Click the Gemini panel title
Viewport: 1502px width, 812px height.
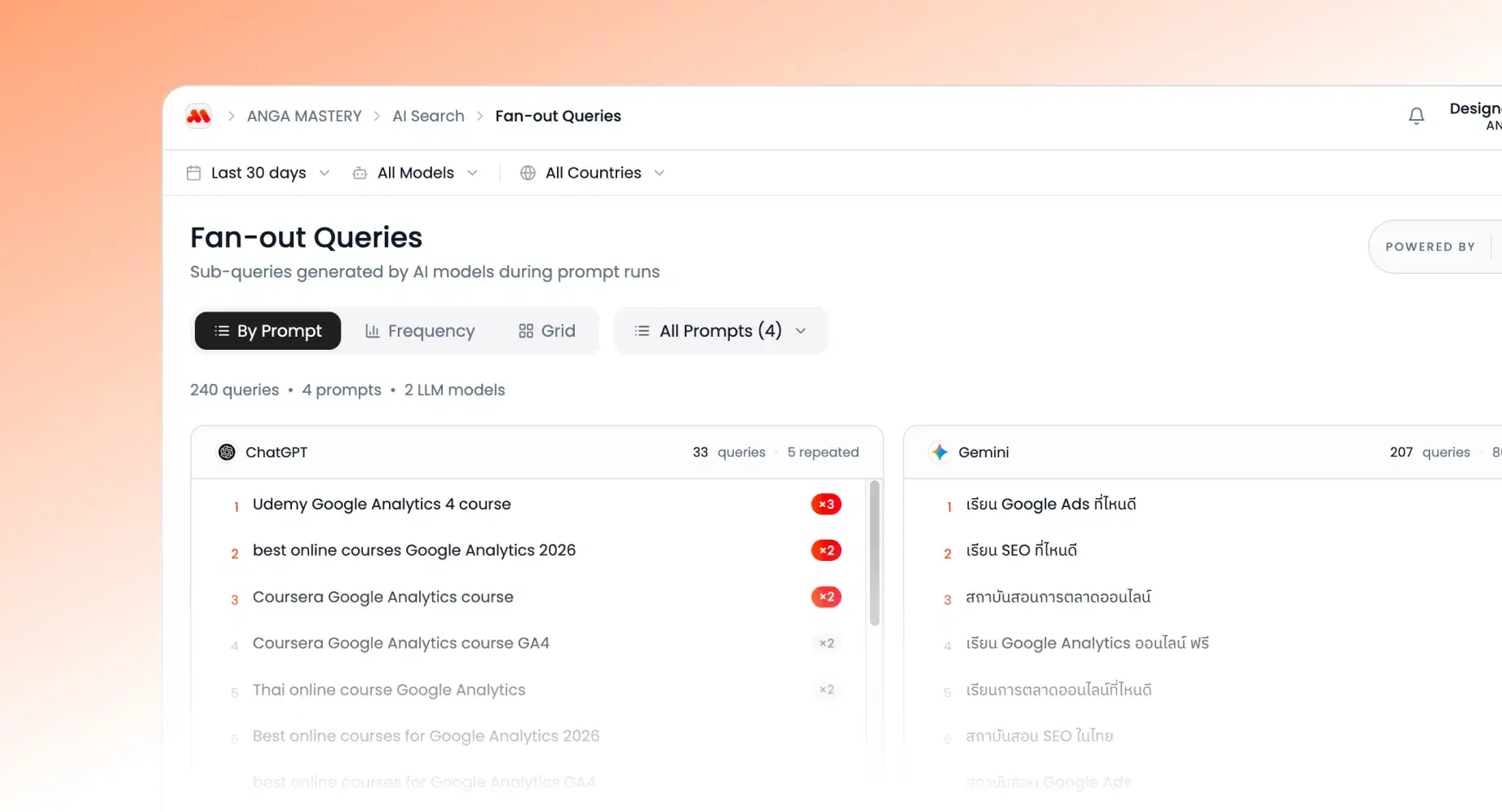click(983, 452)
